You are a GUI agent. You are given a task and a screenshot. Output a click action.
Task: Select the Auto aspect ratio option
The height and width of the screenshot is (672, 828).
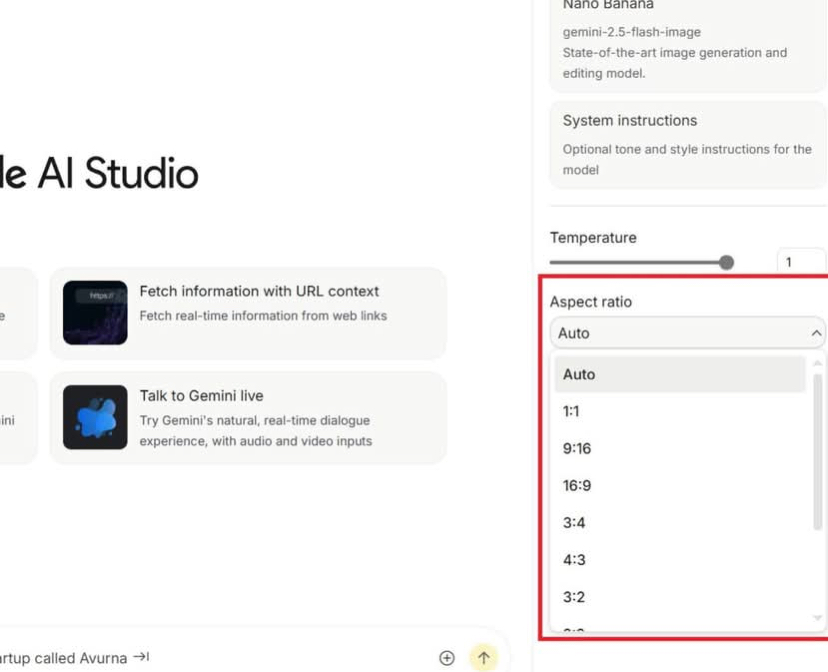coord(680,374)
